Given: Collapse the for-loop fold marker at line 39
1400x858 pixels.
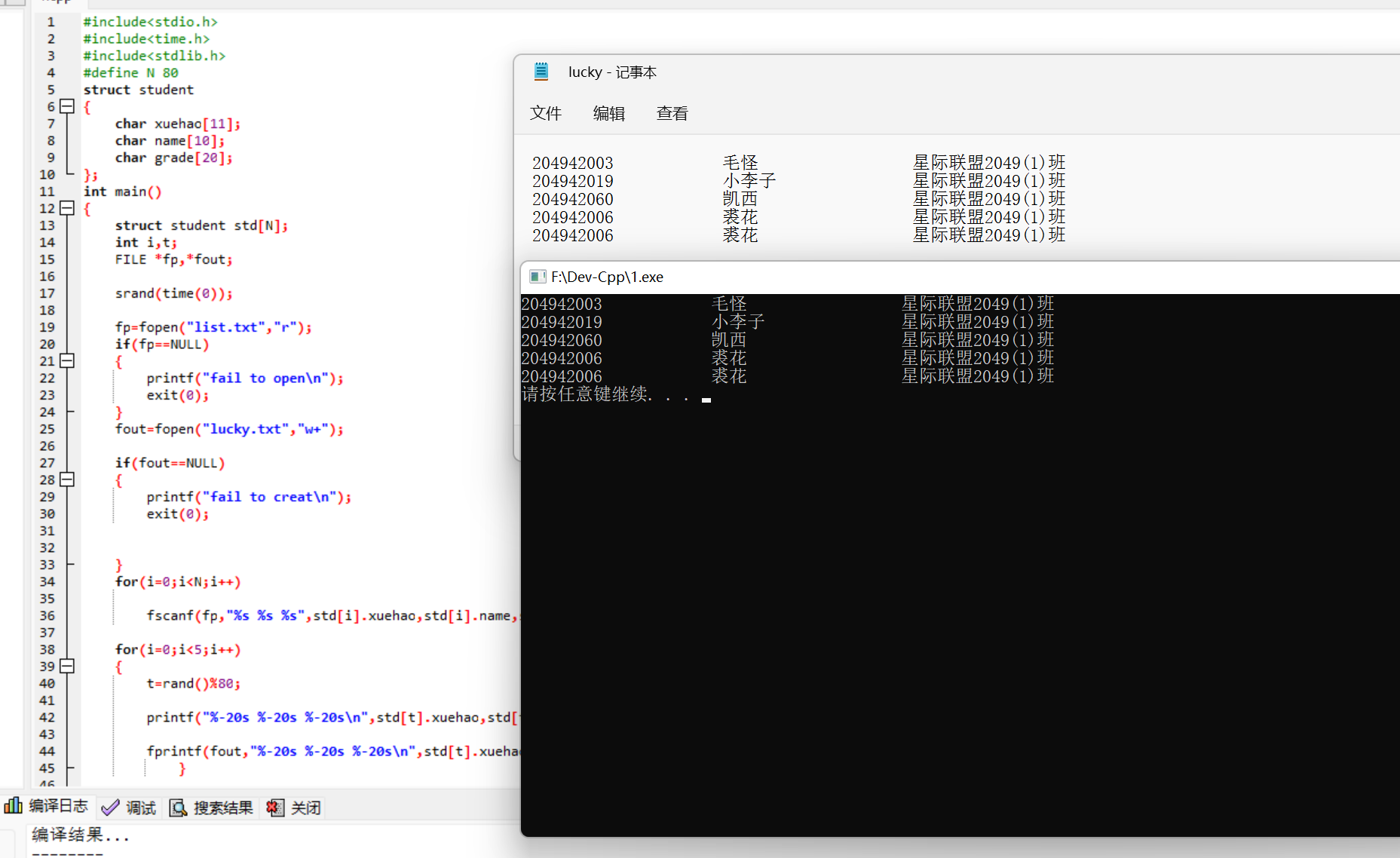Looking at the screenshot, I should click(x=67, y=666).
